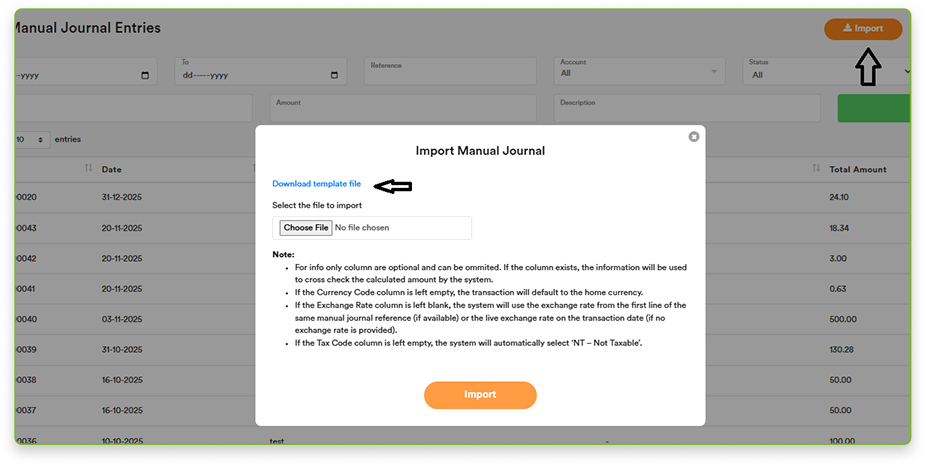Click into the Amount filter field
Viewport: 926px width, 466px height.
click(x=405, y=108)
